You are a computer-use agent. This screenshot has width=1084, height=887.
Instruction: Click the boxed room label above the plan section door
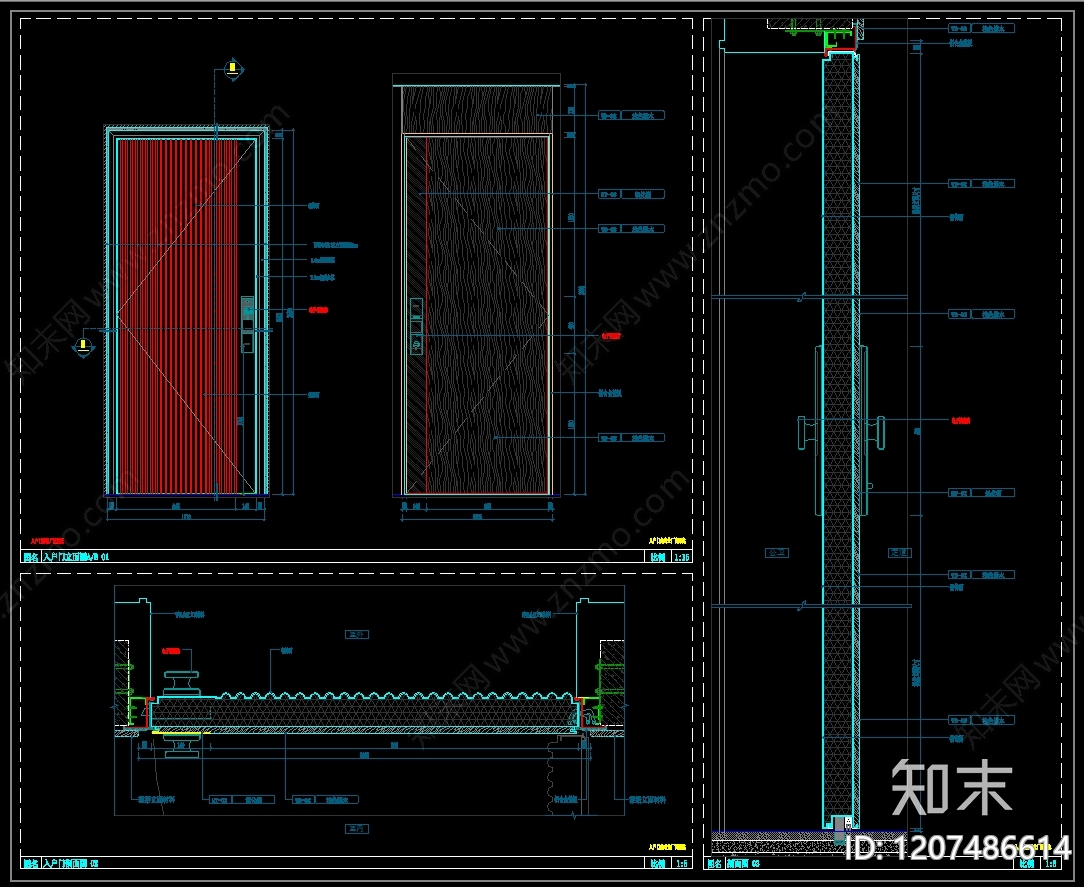click(x=356, y=634)
